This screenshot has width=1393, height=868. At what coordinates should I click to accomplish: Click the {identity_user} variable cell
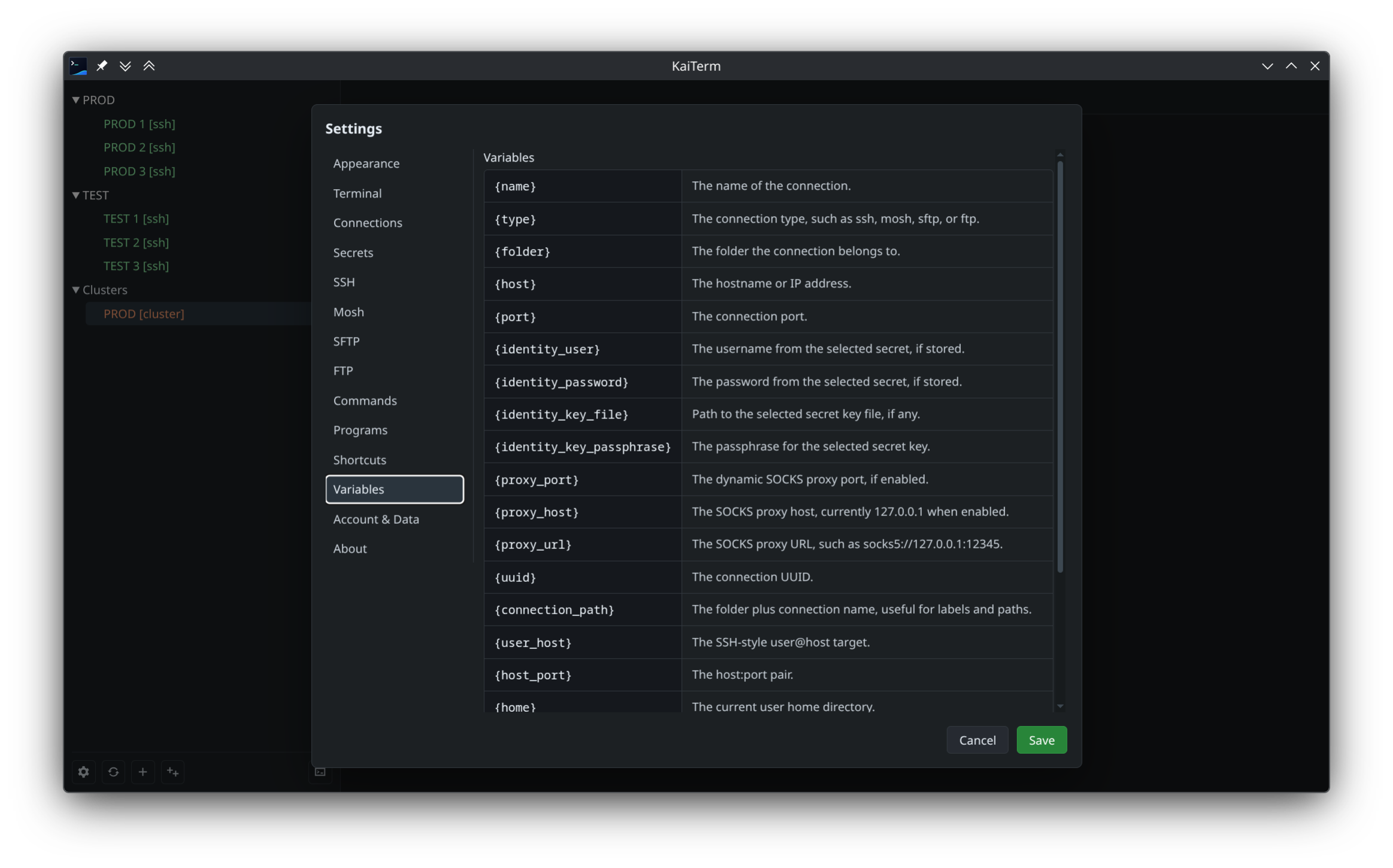tap(582, 349)
